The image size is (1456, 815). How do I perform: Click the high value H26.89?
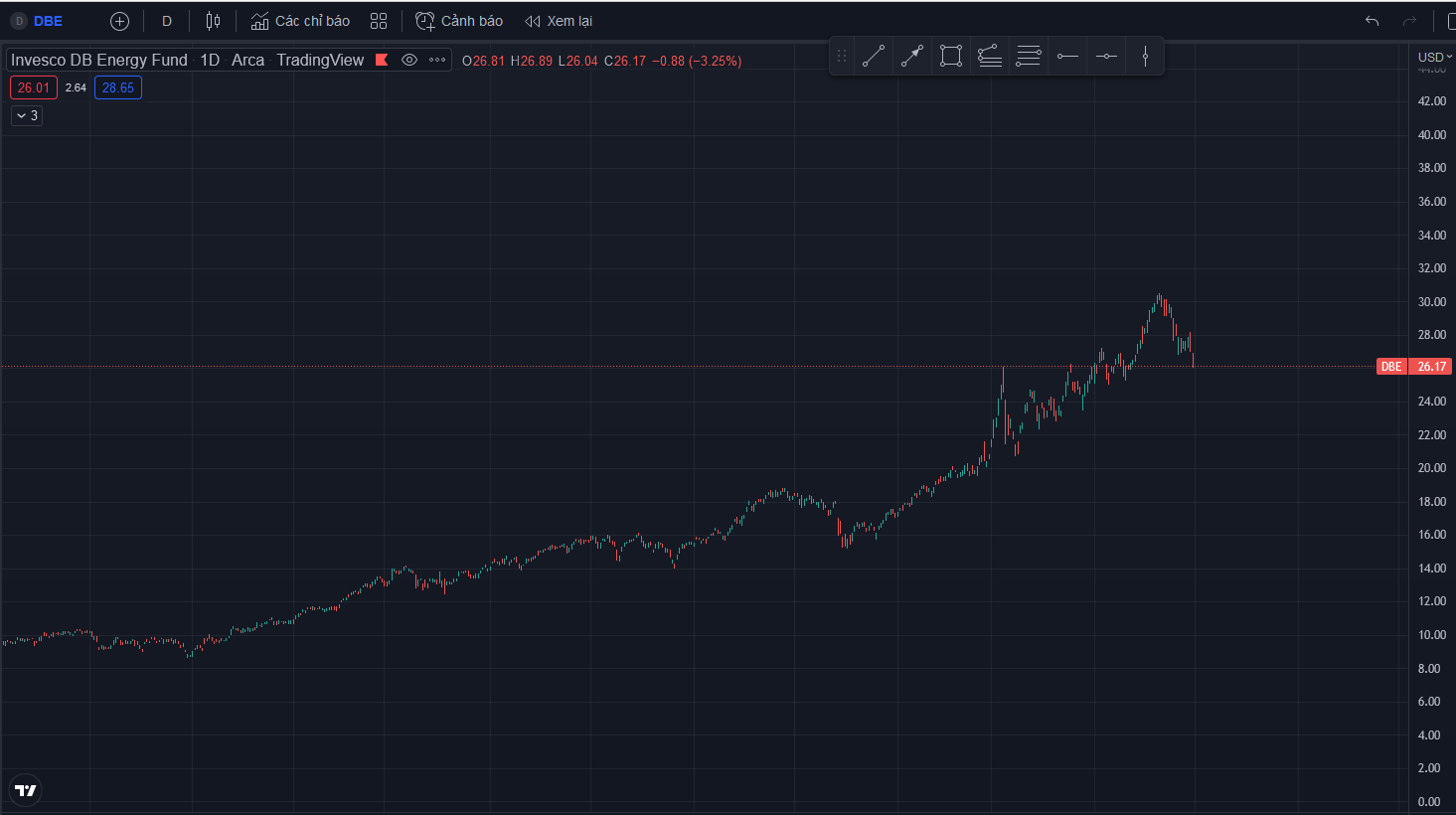[532, 61]
